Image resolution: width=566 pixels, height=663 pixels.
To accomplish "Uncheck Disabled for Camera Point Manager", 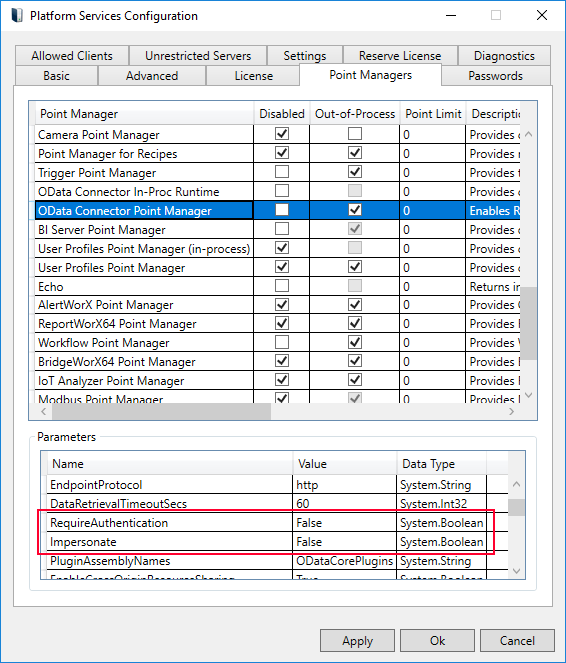I will [x=282, y=134].
